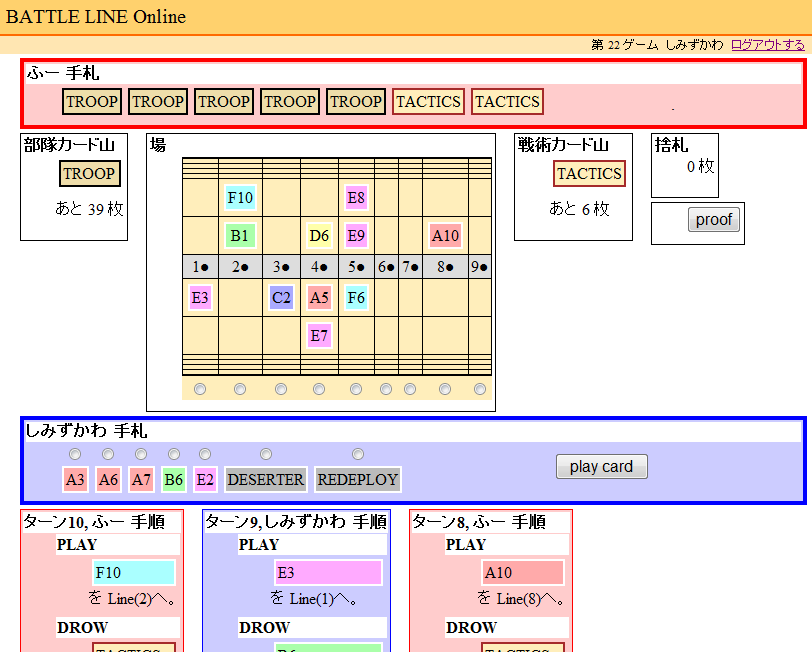Choose the line 7 radio button below the board
Screen dimensions: 812x652
tap(410, 389)
